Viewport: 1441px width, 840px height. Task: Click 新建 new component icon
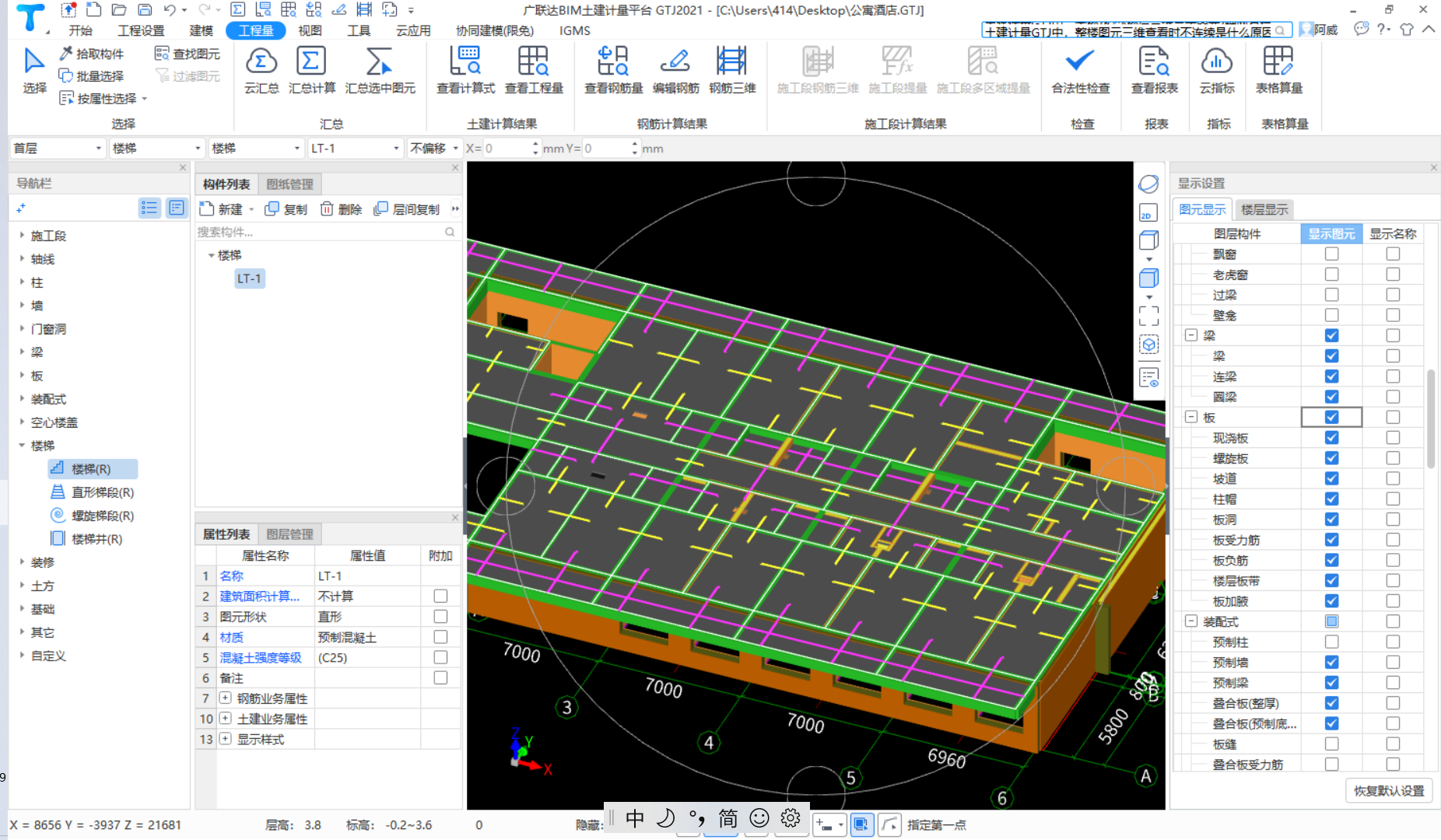(221, 209)
